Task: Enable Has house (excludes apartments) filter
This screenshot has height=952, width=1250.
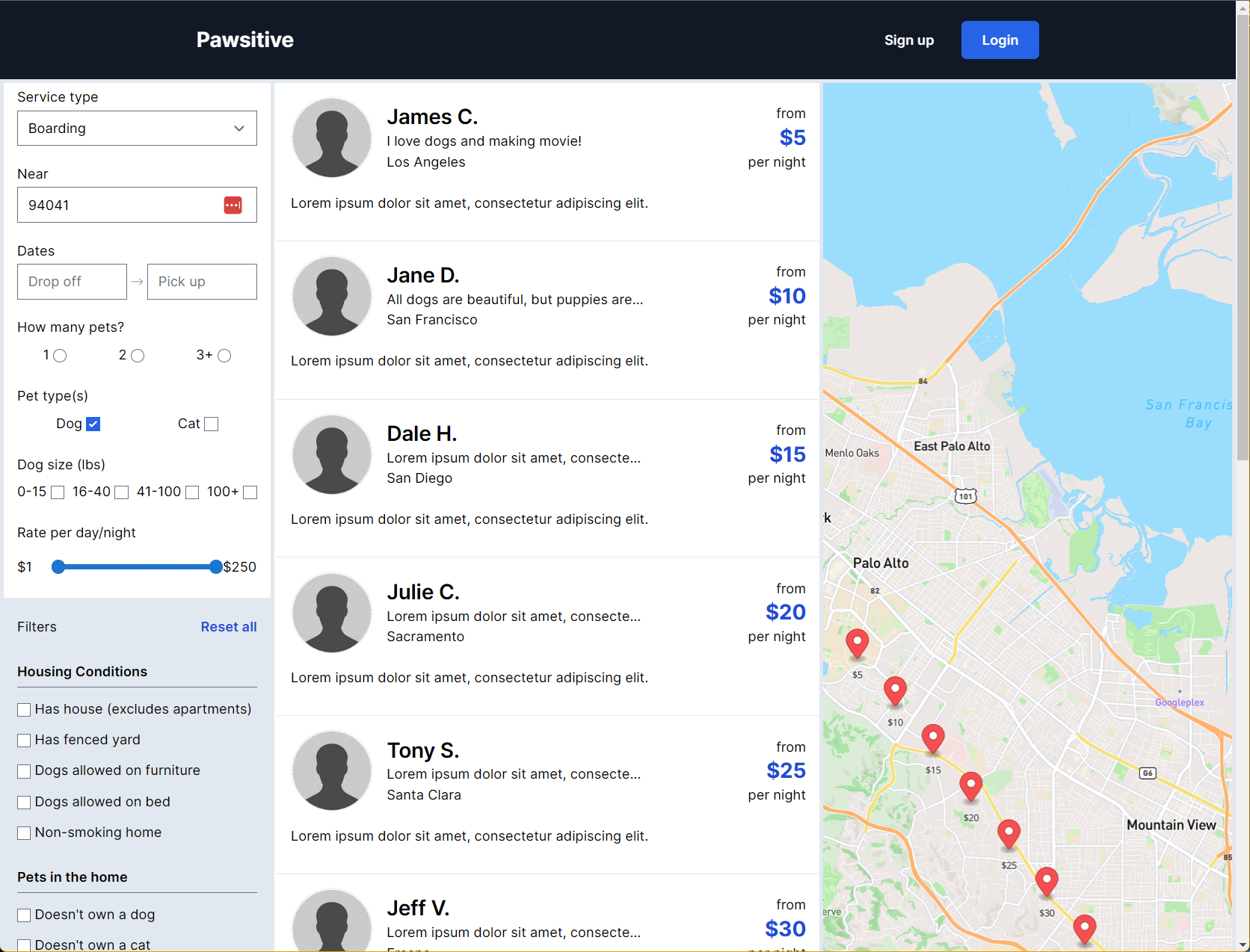Action: [x=24, y=710]
